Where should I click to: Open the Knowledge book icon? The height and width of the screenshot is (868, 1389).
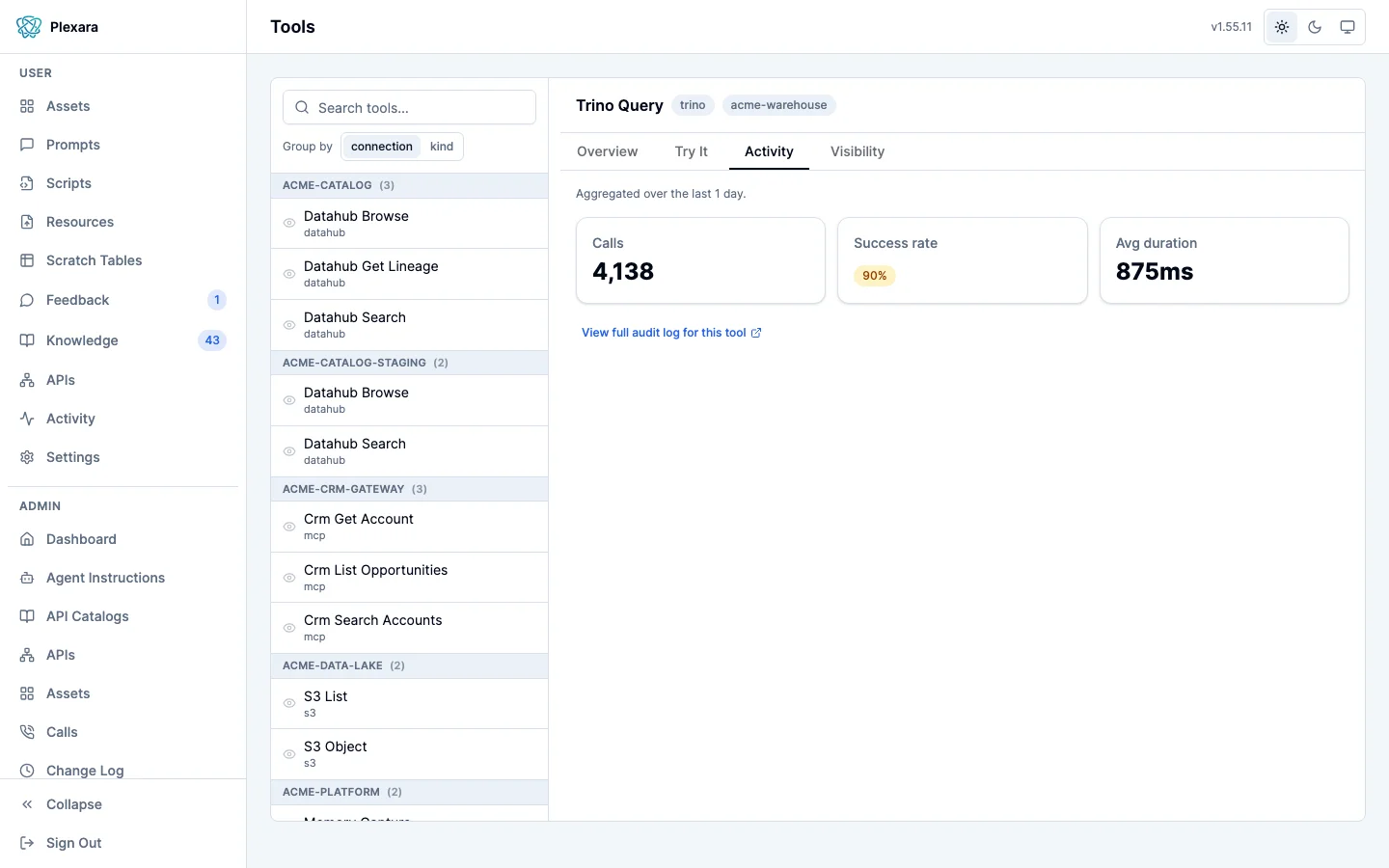tap(27, 340)
